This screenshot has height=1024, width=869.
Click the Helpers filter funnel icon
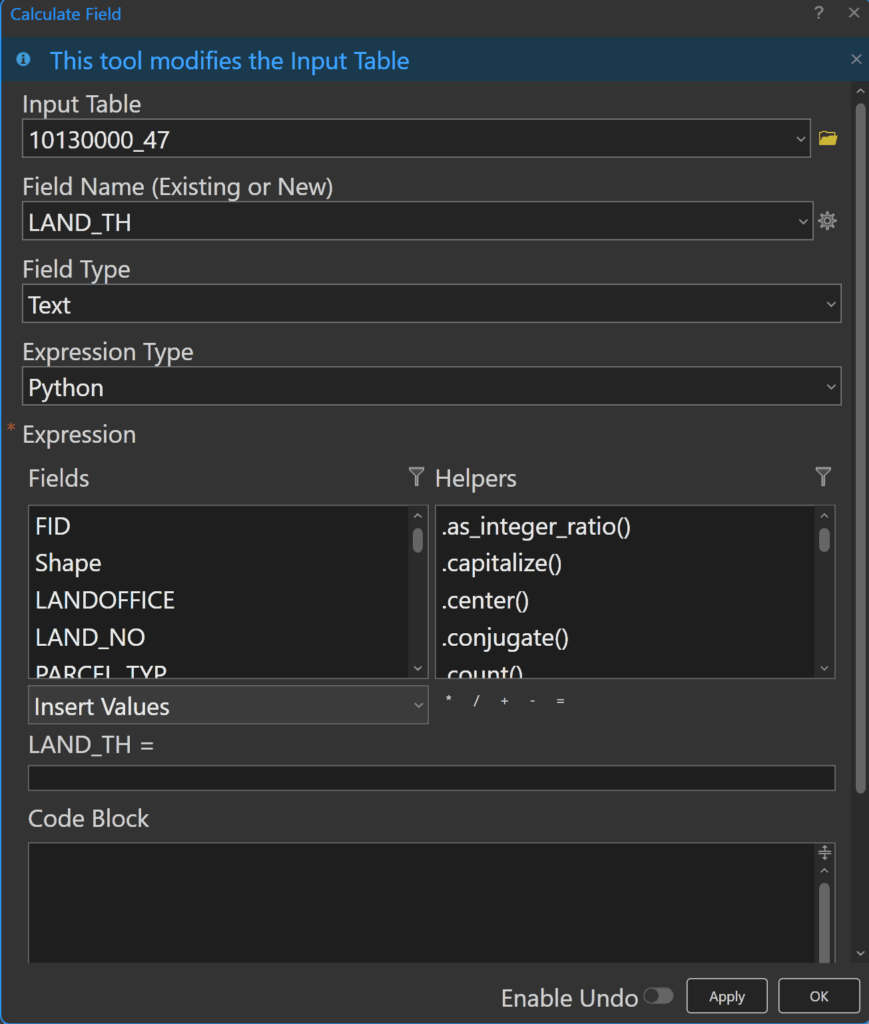tap(823, 477)
